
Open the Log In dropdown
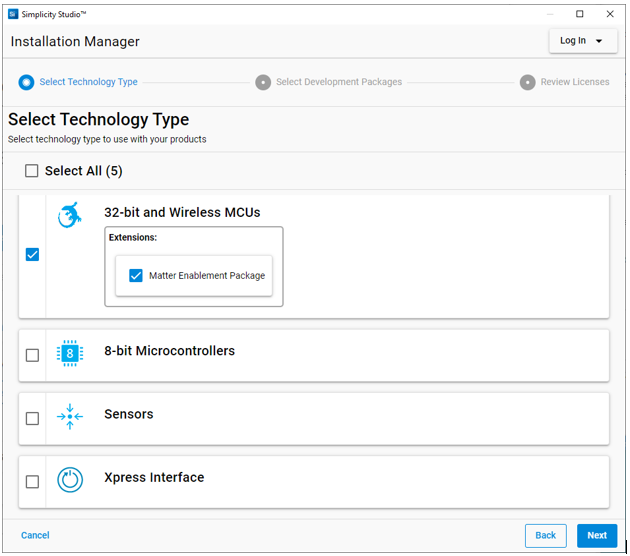click(583, 41)
